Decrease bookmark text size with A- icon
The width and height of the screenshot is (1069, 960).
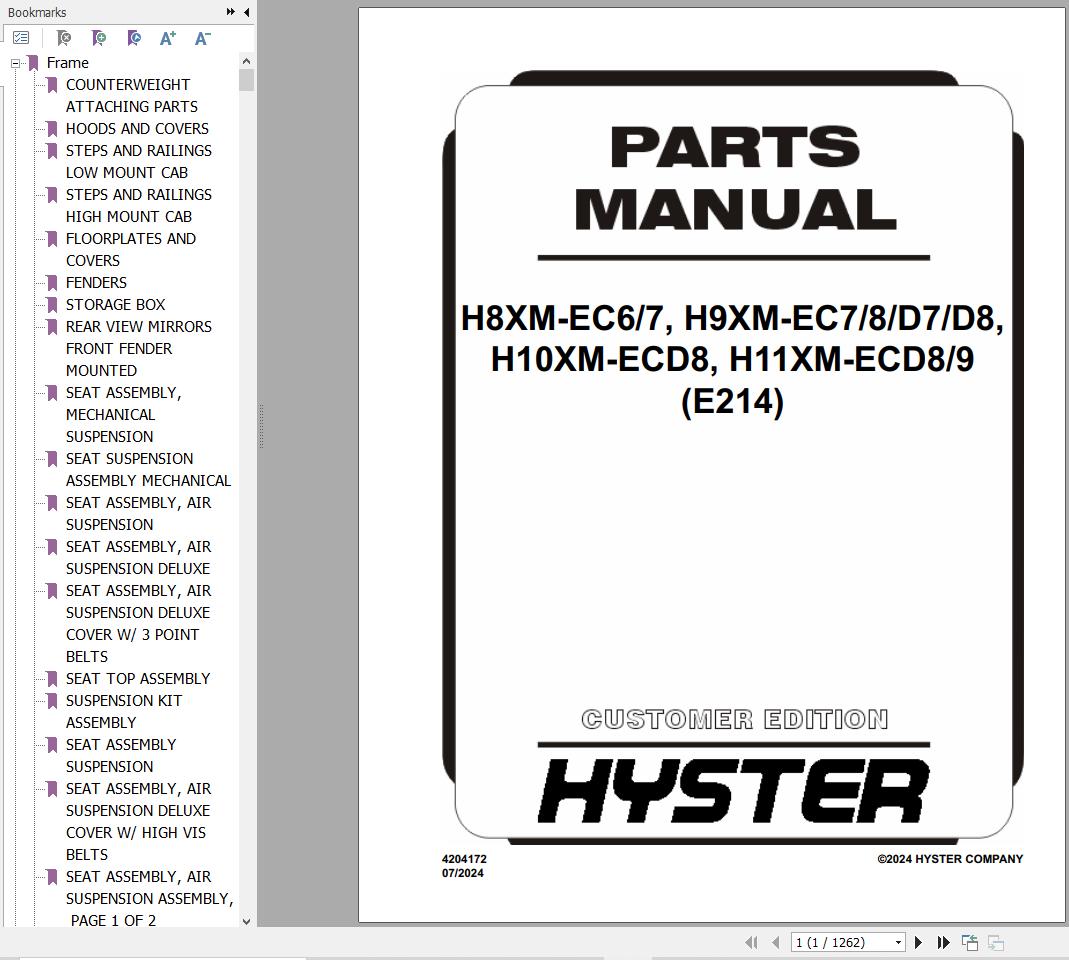pyautogui.click(x=202, y=37)
